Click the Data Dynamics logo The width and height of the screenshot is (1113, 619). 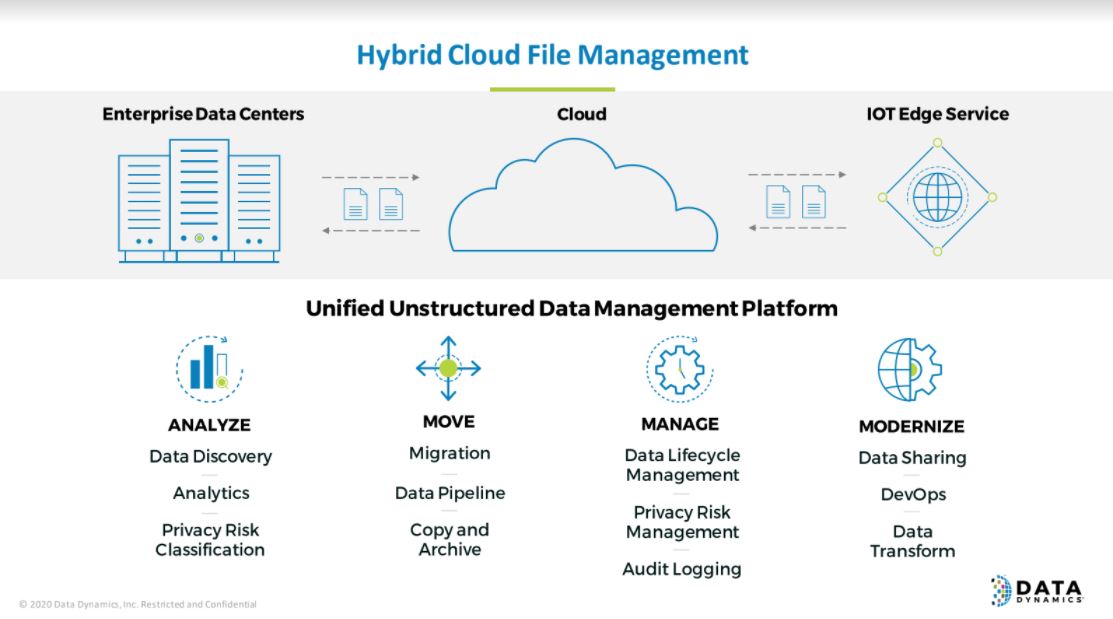1037,591
